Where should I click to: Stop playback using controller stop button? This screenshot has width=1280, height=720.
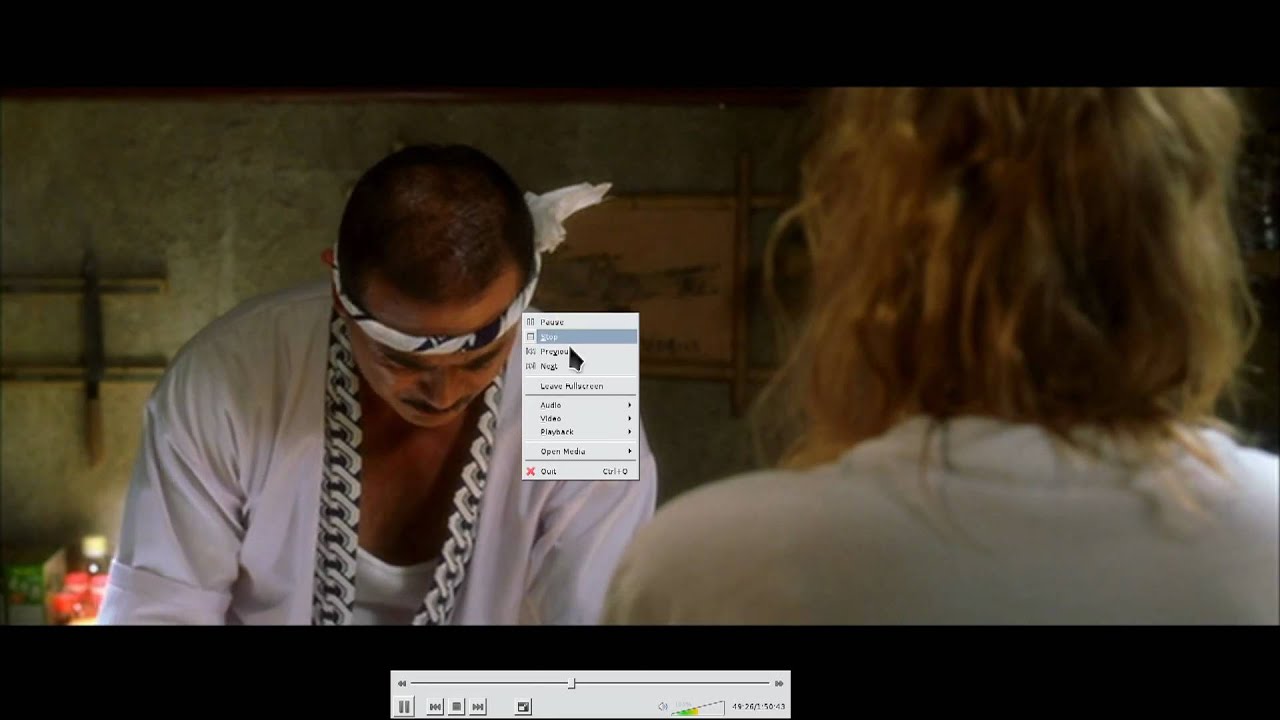click(457, 707)
